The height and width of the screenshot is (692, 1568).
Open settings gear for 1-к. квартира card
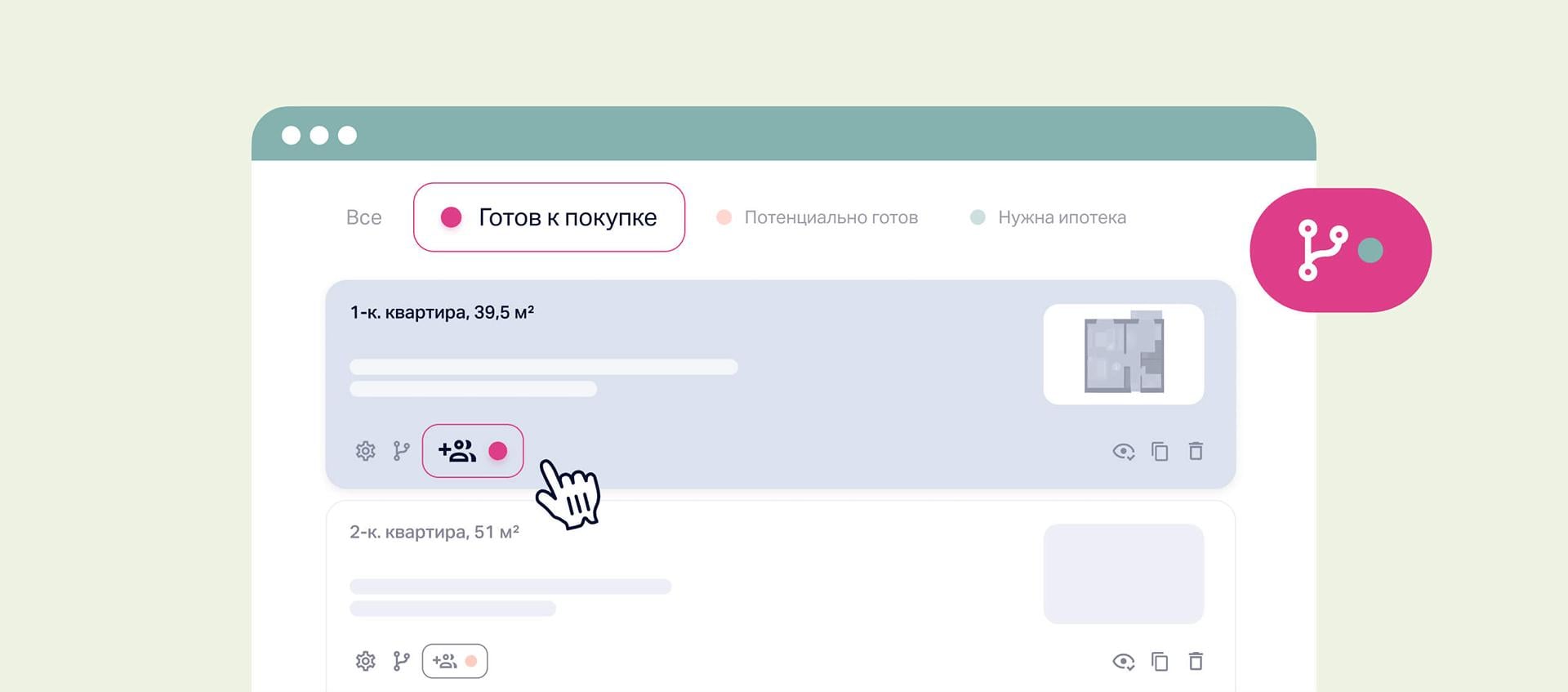pos(365,451)
